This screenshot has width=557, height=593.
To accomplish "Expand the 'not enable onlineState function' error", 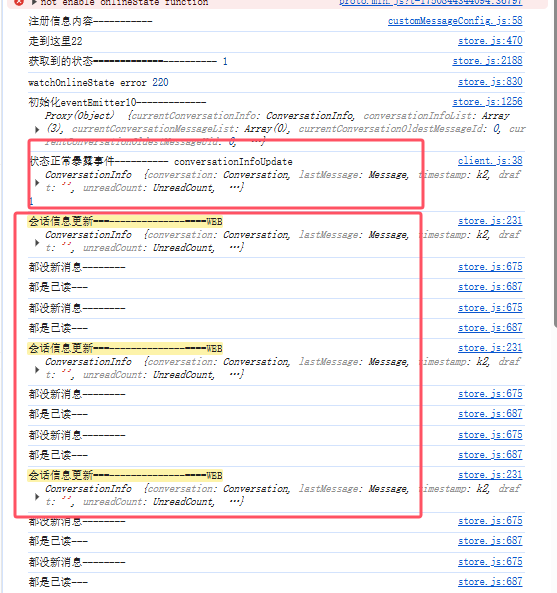I will [x=34, y=2].
